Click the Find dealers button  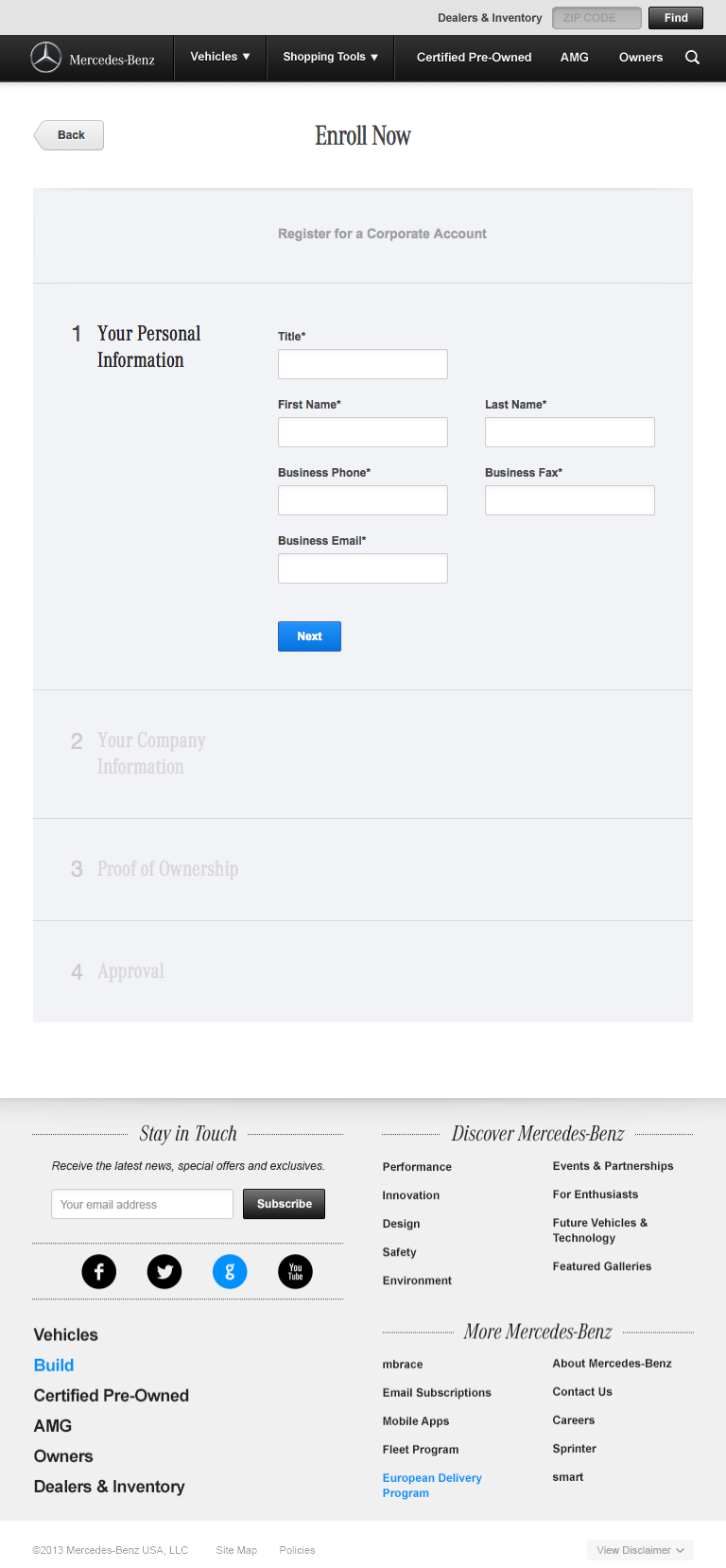pyautogui.click(x=676, y=18)
